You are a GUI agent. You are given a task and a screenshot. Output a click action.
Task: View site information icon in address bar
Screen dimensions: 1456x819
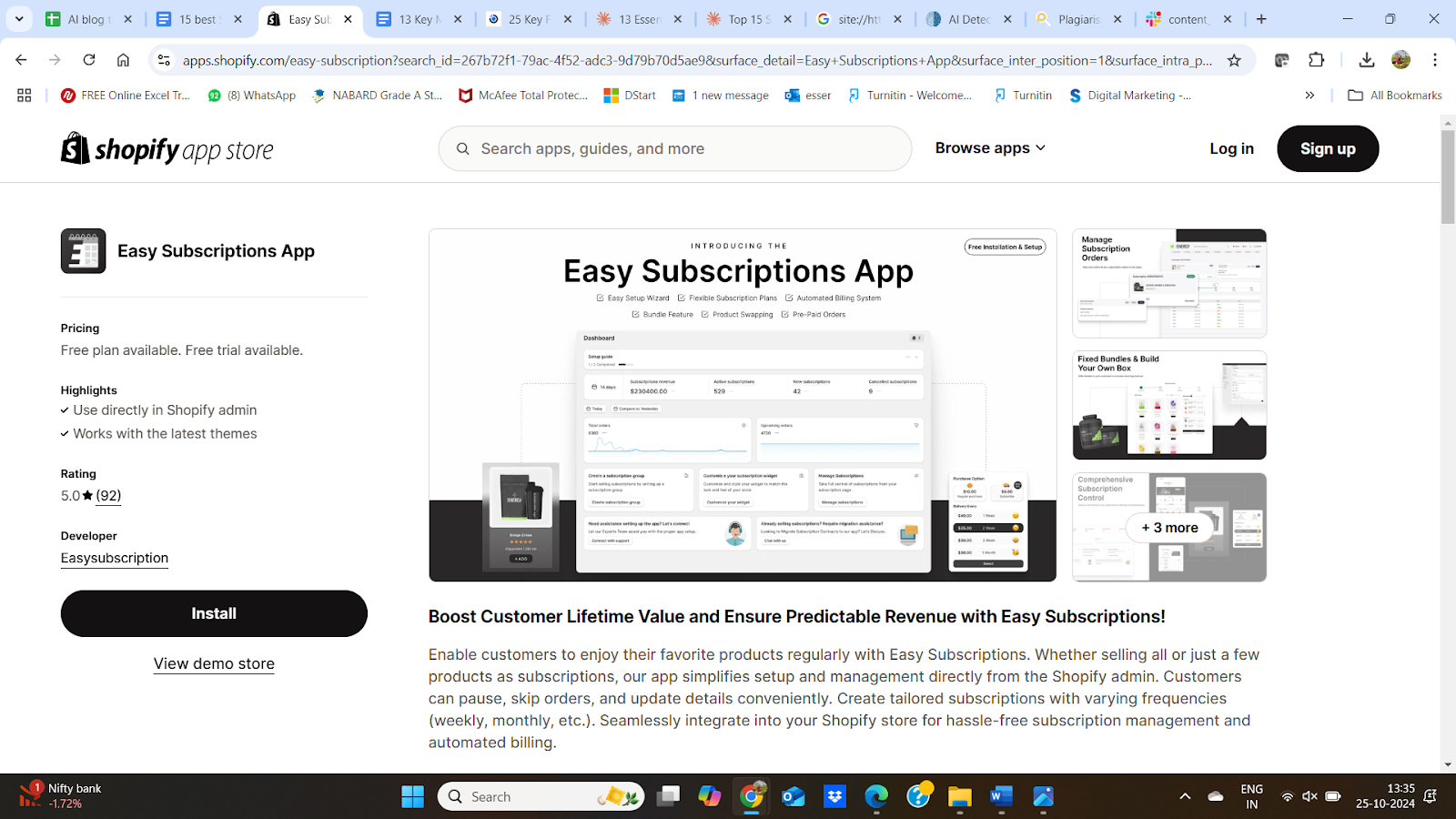(x=164, y=60)
